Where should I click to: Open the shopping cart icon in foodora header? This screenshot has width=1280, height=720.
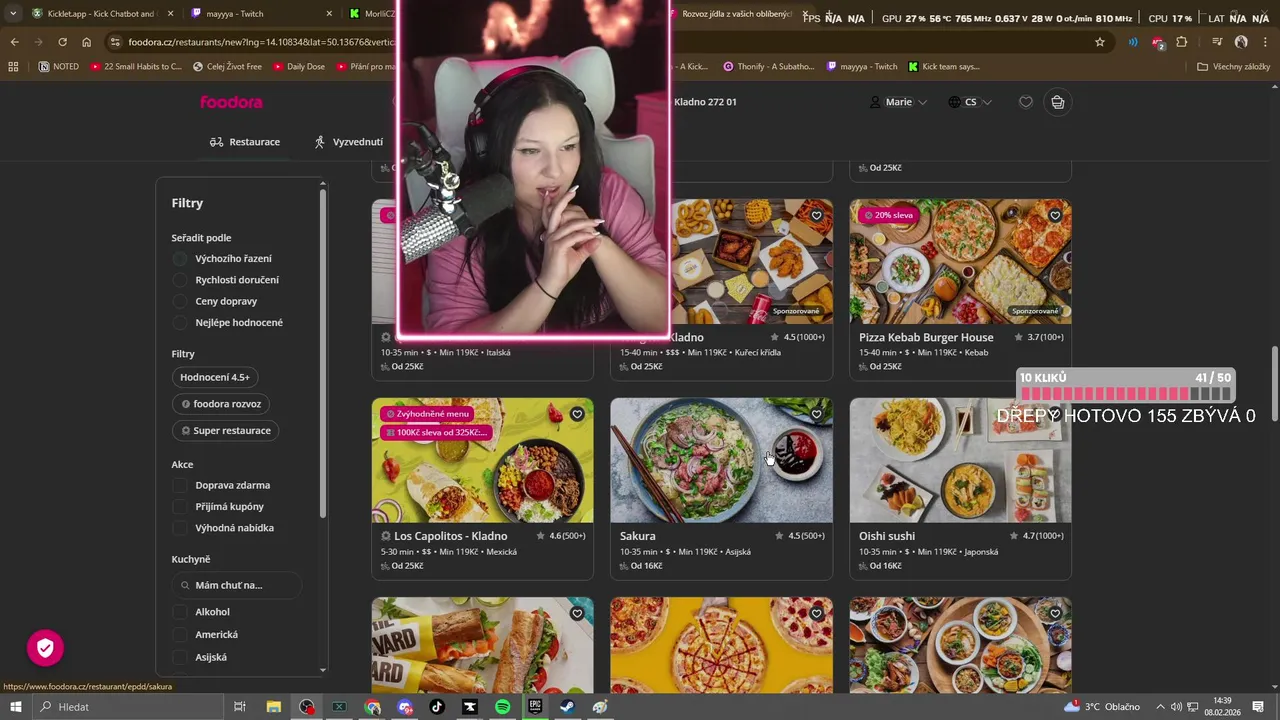click(x=1057, y=102)
